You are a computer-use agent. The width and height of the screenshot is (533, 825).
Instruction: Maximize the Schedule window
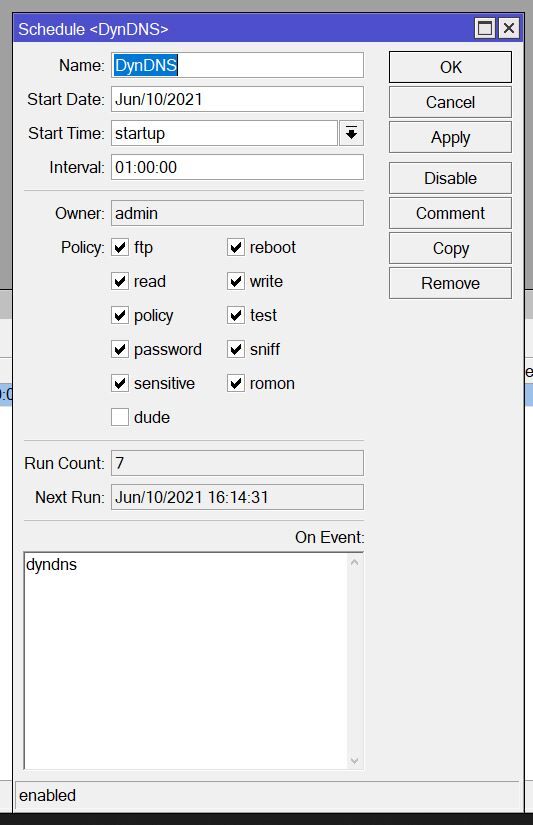tap(485, 28)
